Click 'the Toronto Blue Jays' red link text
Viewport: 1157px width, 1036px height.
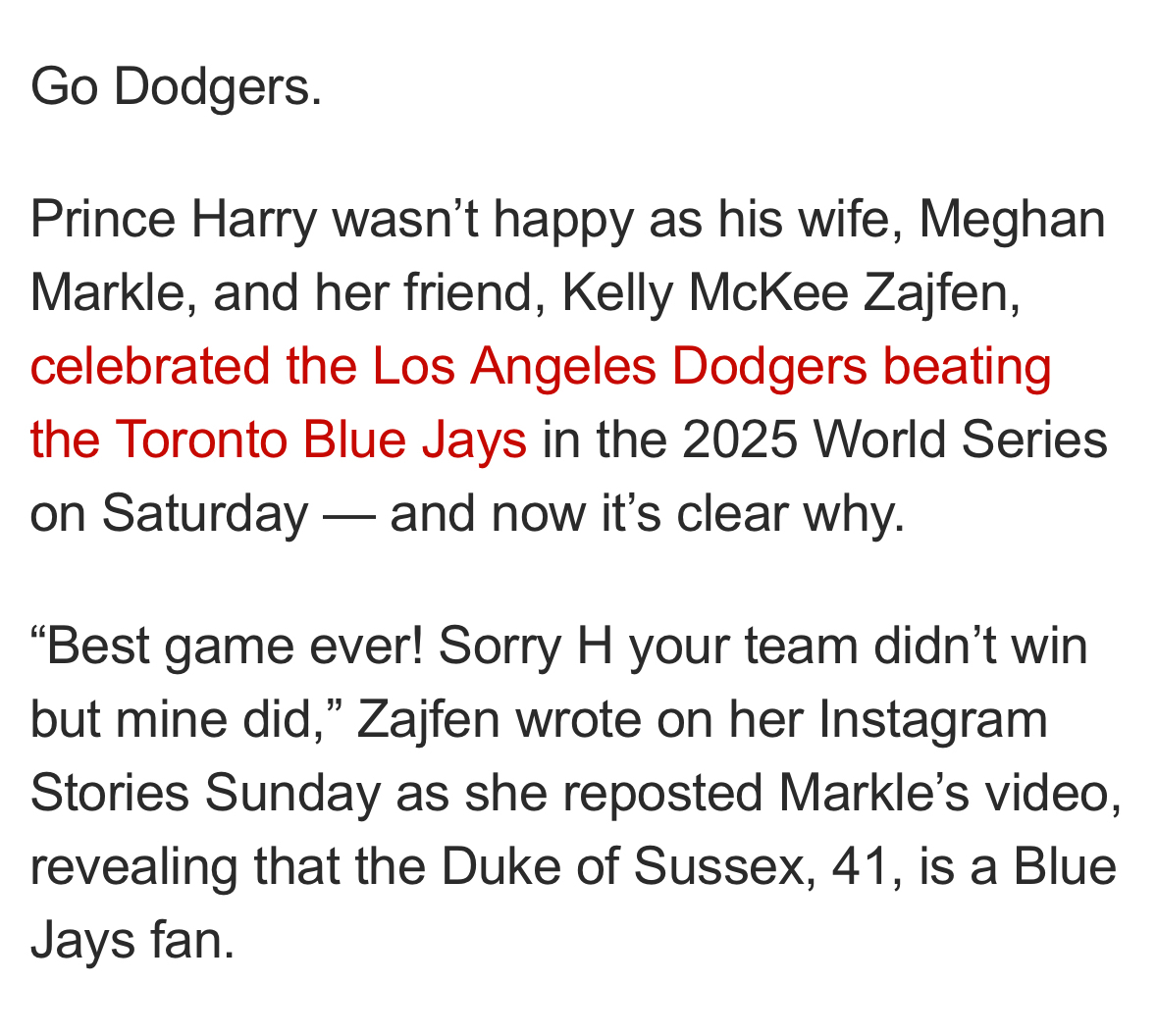click(278, 440)
